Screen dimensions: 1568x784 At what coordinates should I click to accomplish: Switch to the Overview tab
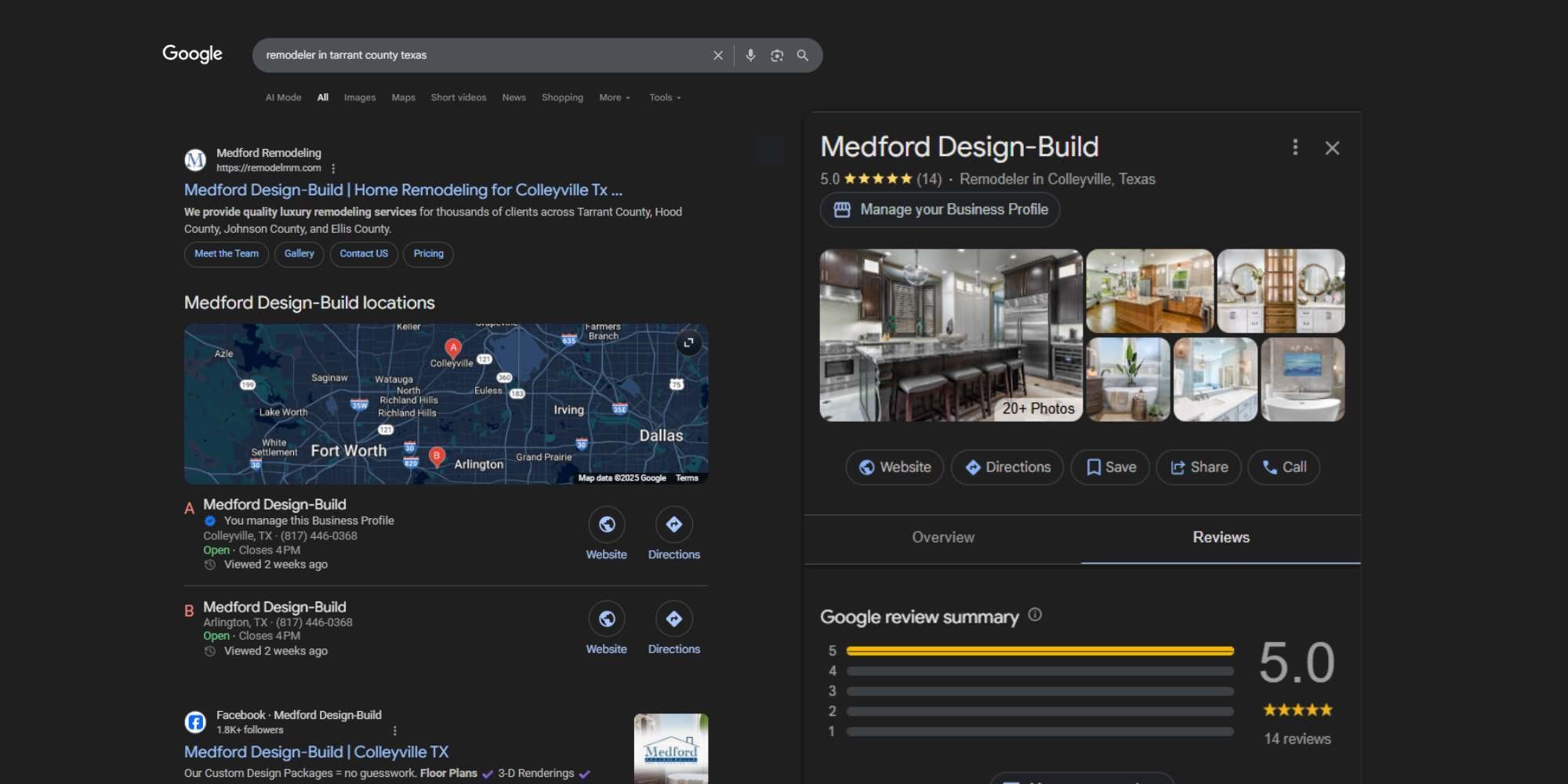(x=942, y=538)
